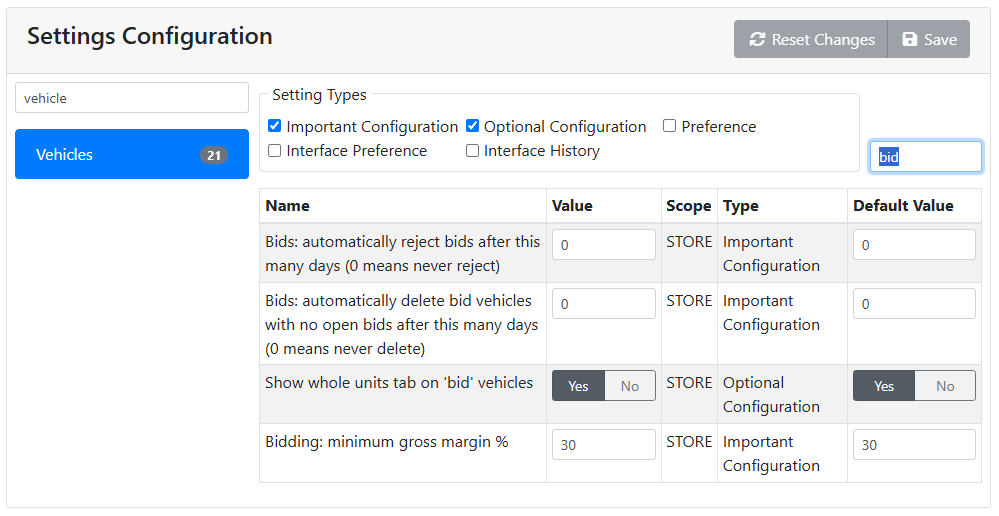
Task: Click the Vehicles count badge 21
Action: tap(213, 155)
